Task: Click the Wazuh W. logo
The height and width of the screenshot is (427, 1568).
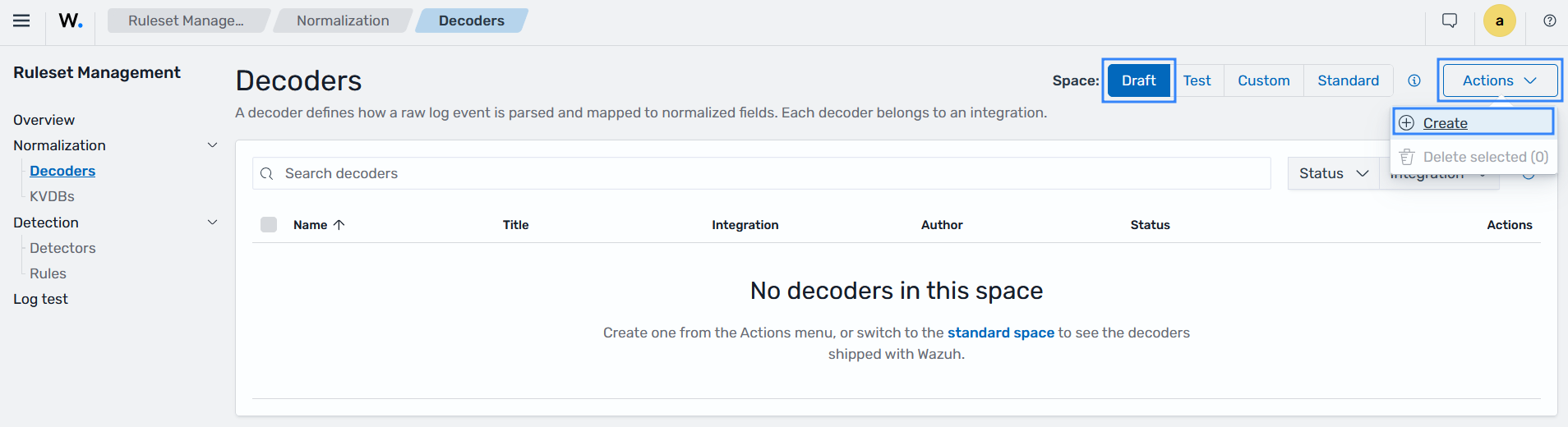Action: tap(71, 21)
